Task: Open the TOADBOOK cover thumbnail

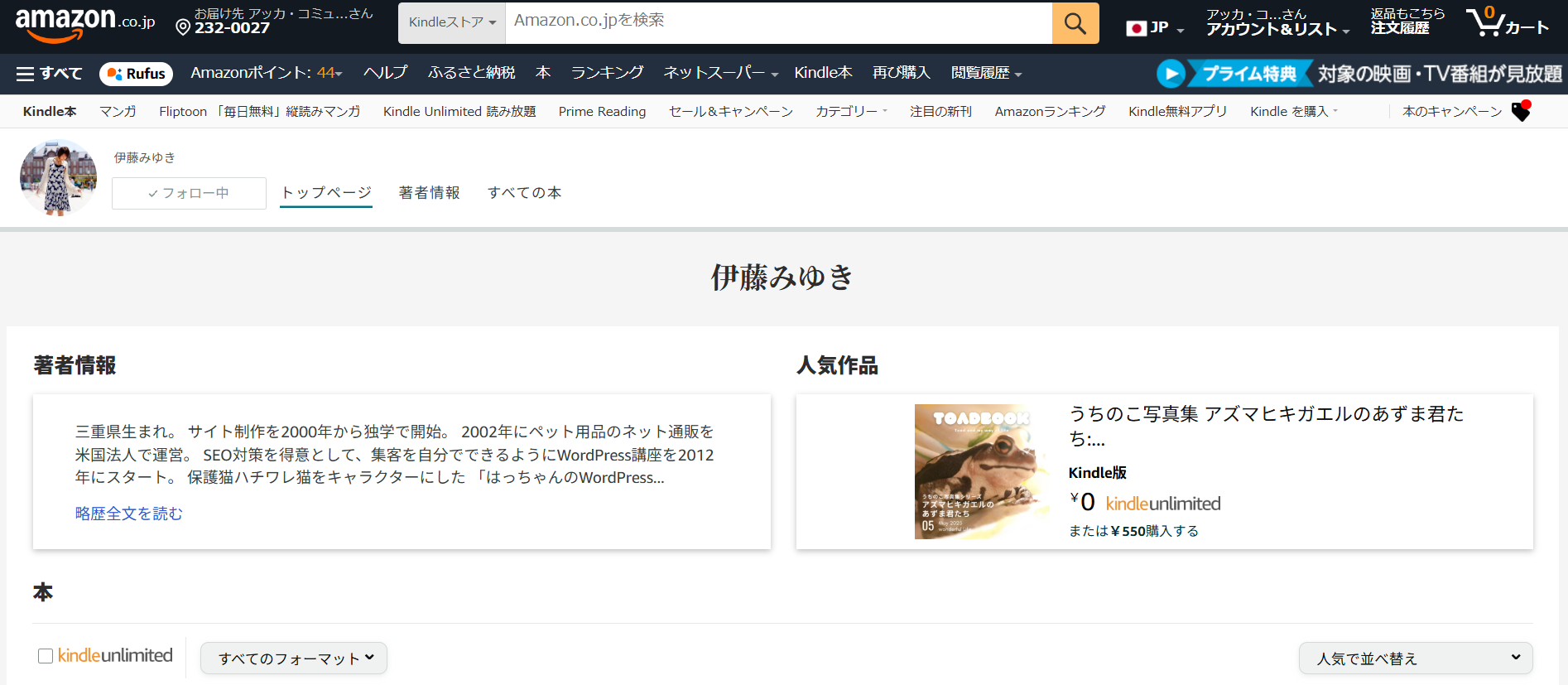Action: [982, 471]
